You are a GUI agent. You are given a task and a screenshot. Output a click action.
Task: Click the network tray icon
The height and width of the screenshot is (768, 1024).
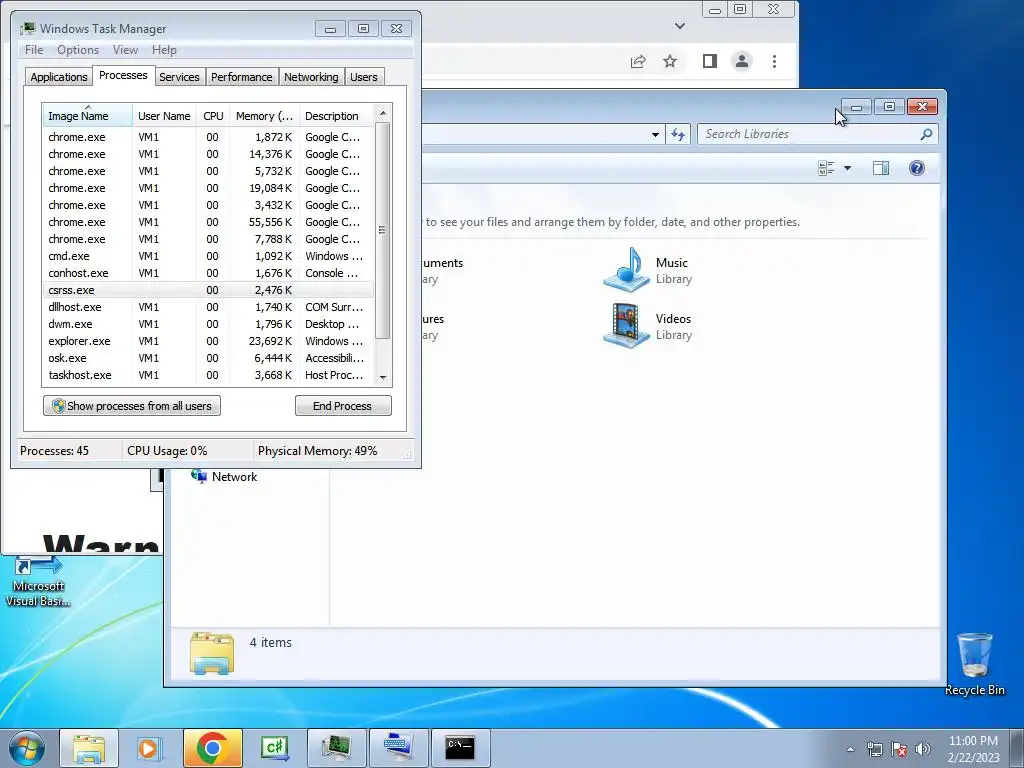click(x=874, y=749)
